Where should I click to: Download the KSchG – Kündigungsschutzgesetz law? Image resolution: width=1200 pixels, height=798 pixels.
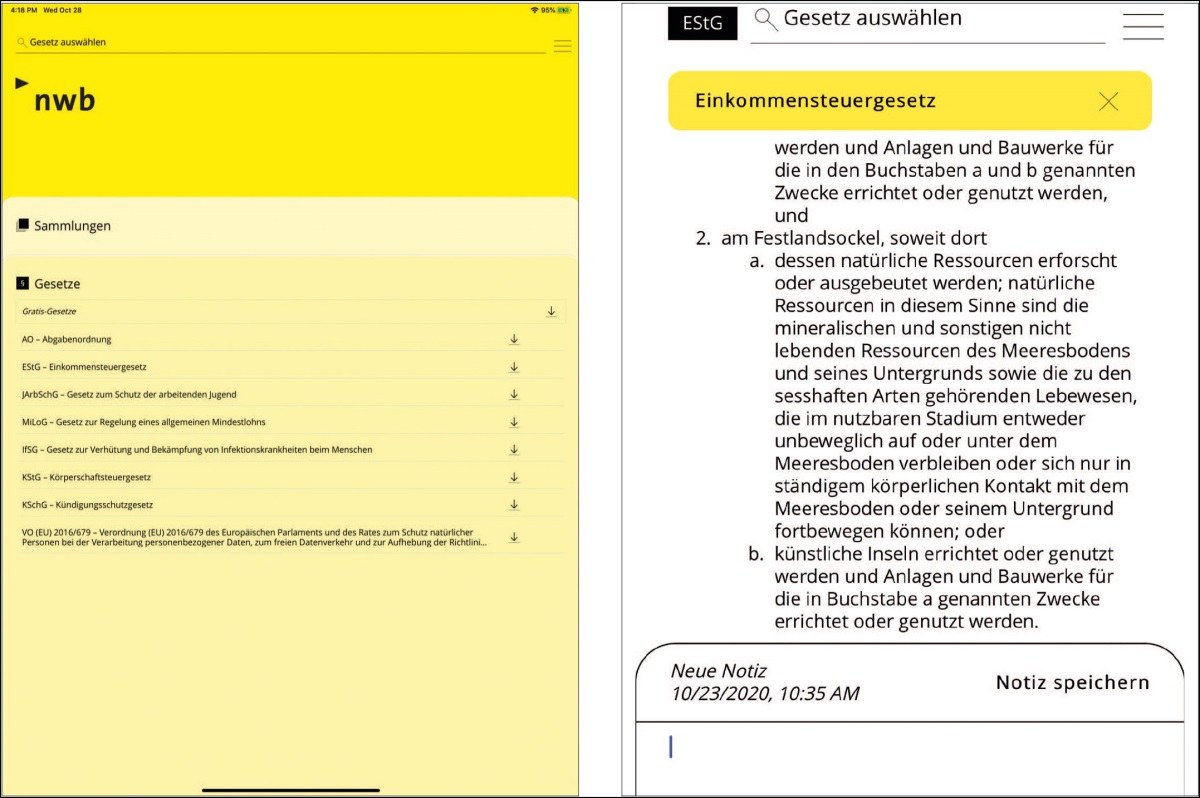coord(514,504)
